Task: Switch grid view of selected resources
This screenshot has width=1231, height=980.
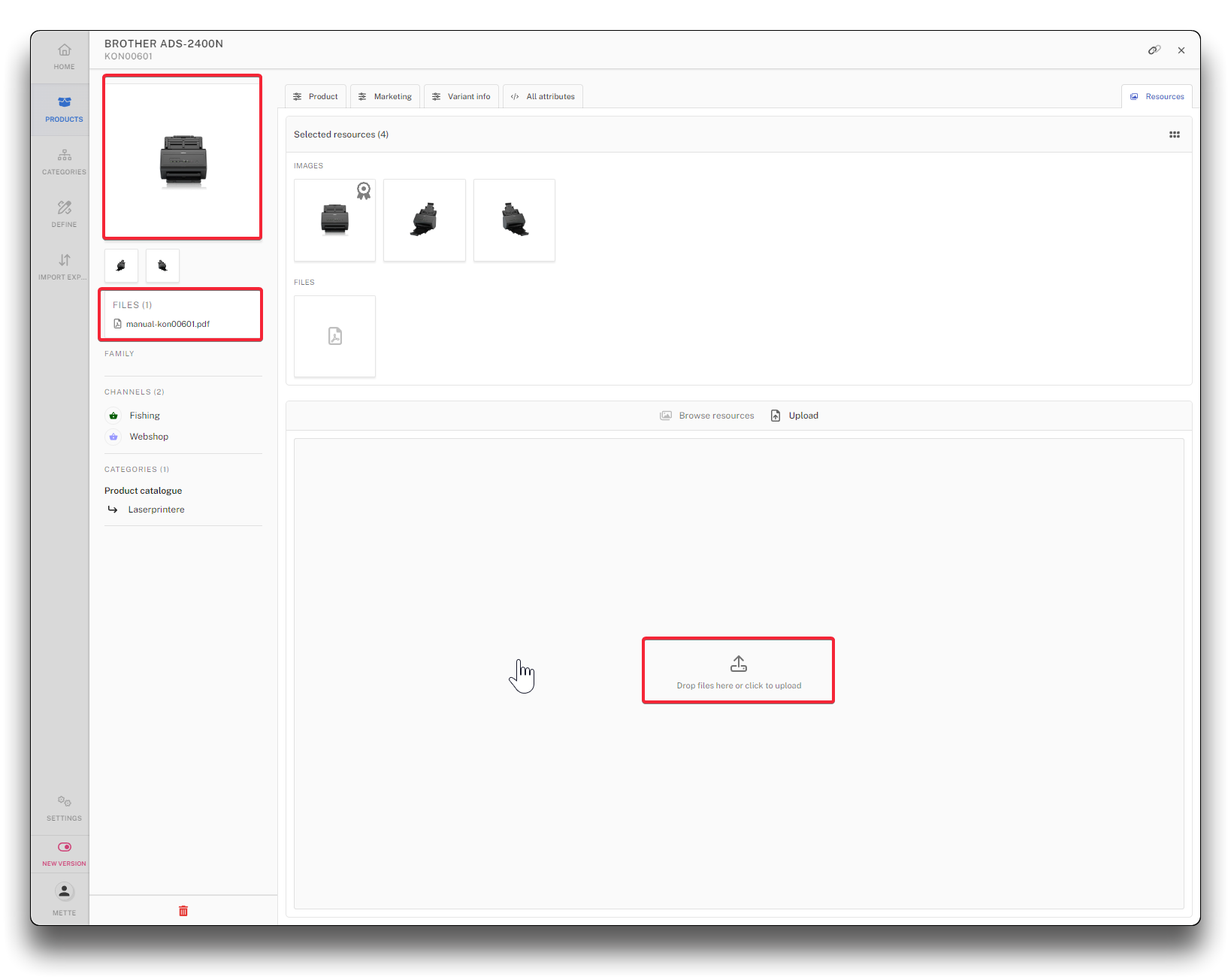Action: pyautogui.click(x=1174, y=135)
